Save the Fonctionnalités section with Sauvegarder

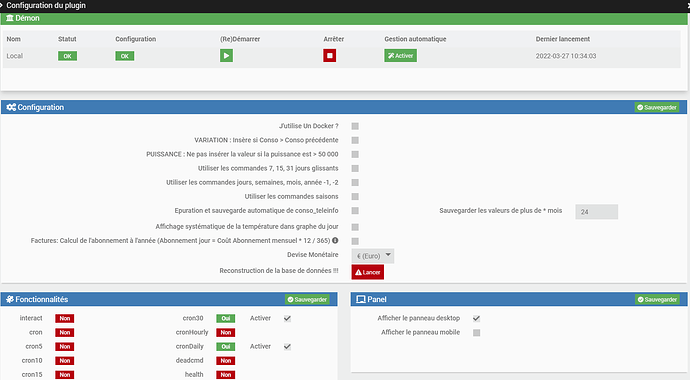307,300
